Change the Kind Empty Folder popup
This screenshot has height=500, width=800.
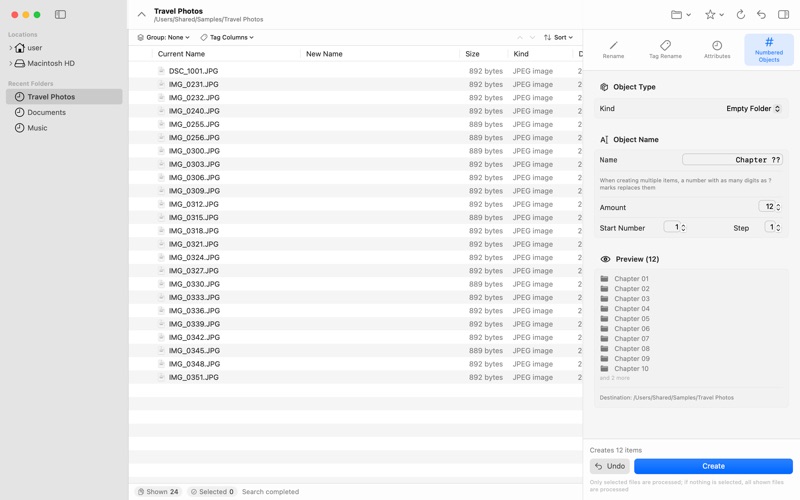pos(753,108)
